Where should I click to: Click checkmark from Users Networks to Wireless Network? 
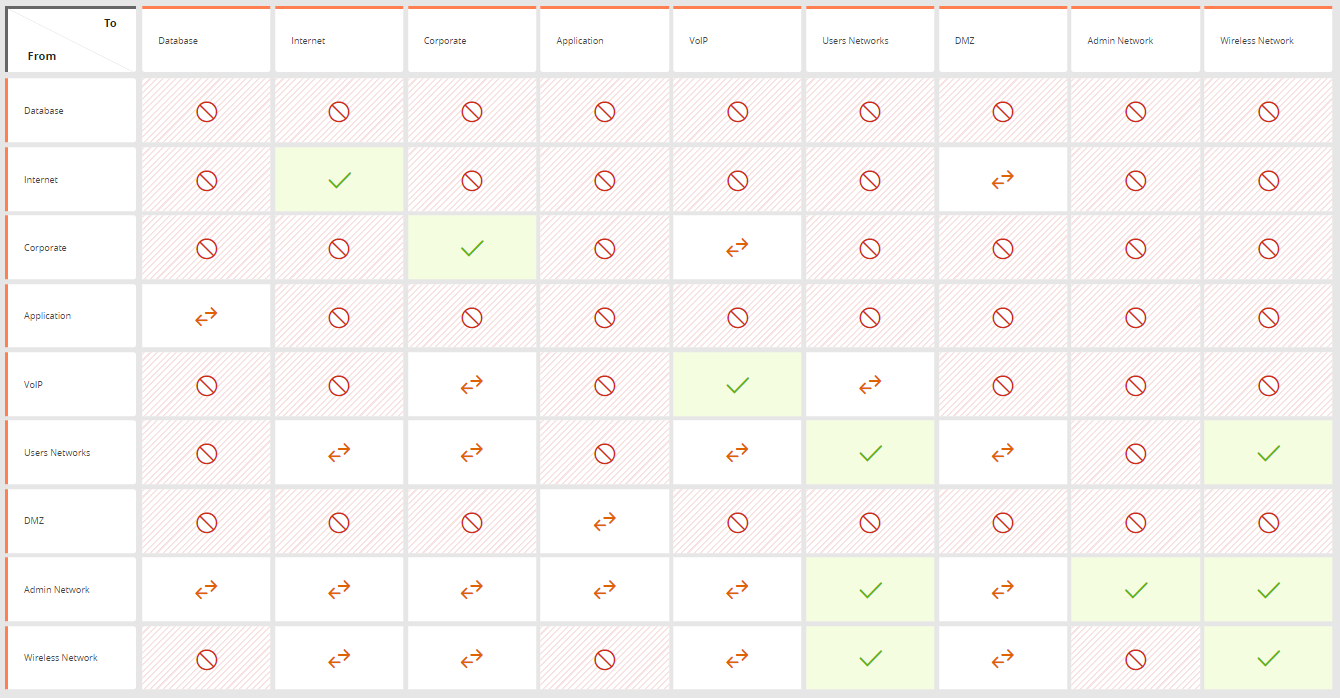1268,453
